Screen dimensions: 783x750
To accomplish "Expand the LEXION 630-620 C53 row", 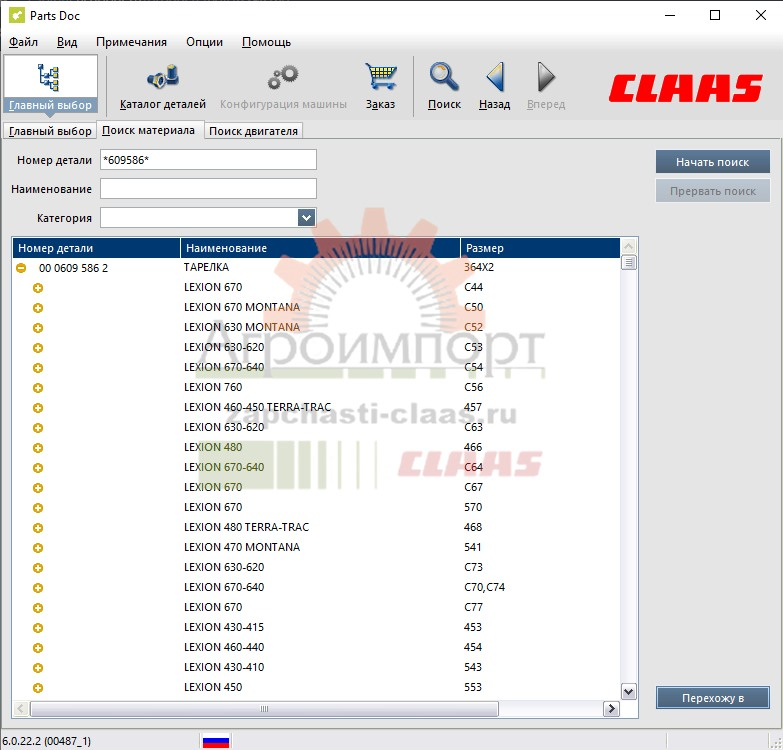I will tap(38, 348).
